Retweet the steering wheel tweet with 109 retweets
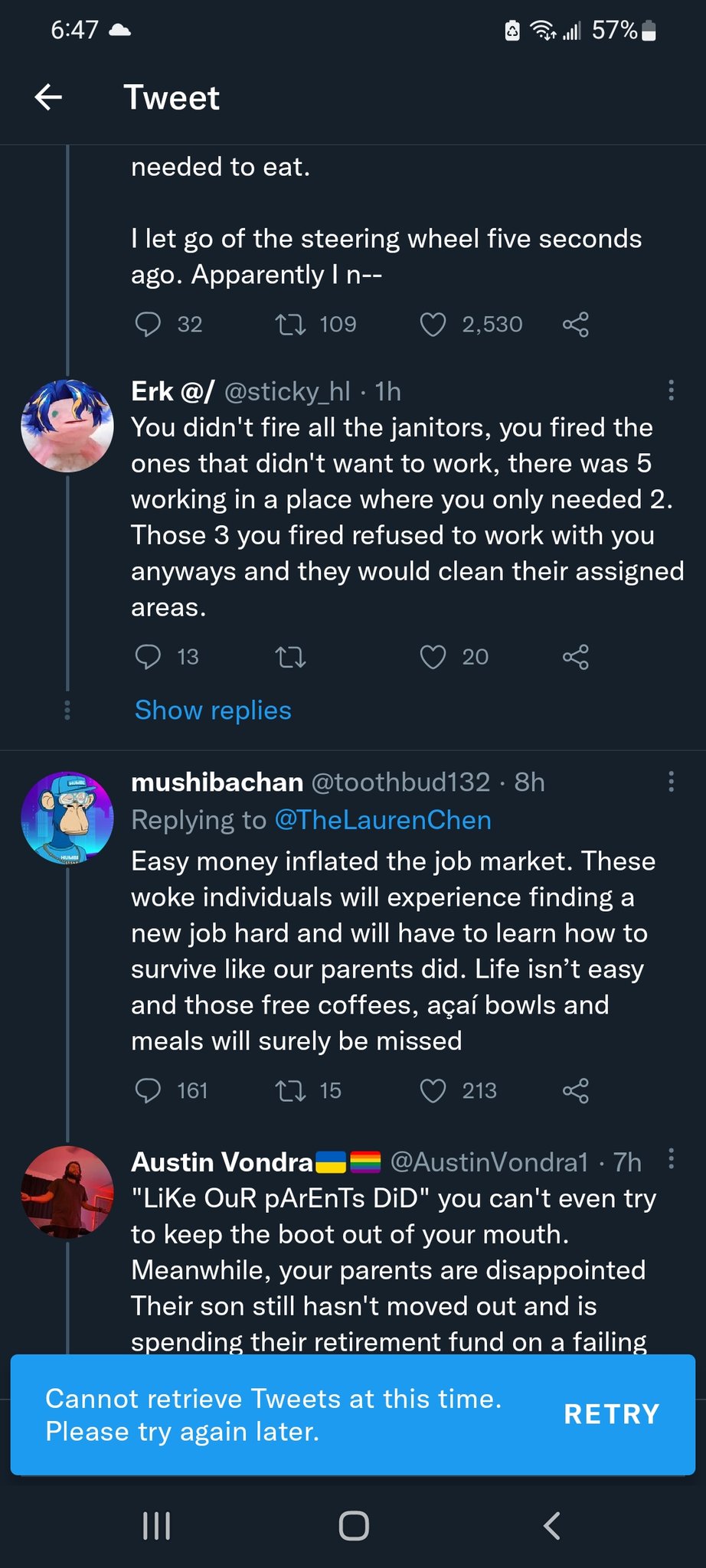706x1568 pixels. coord(290,325)
